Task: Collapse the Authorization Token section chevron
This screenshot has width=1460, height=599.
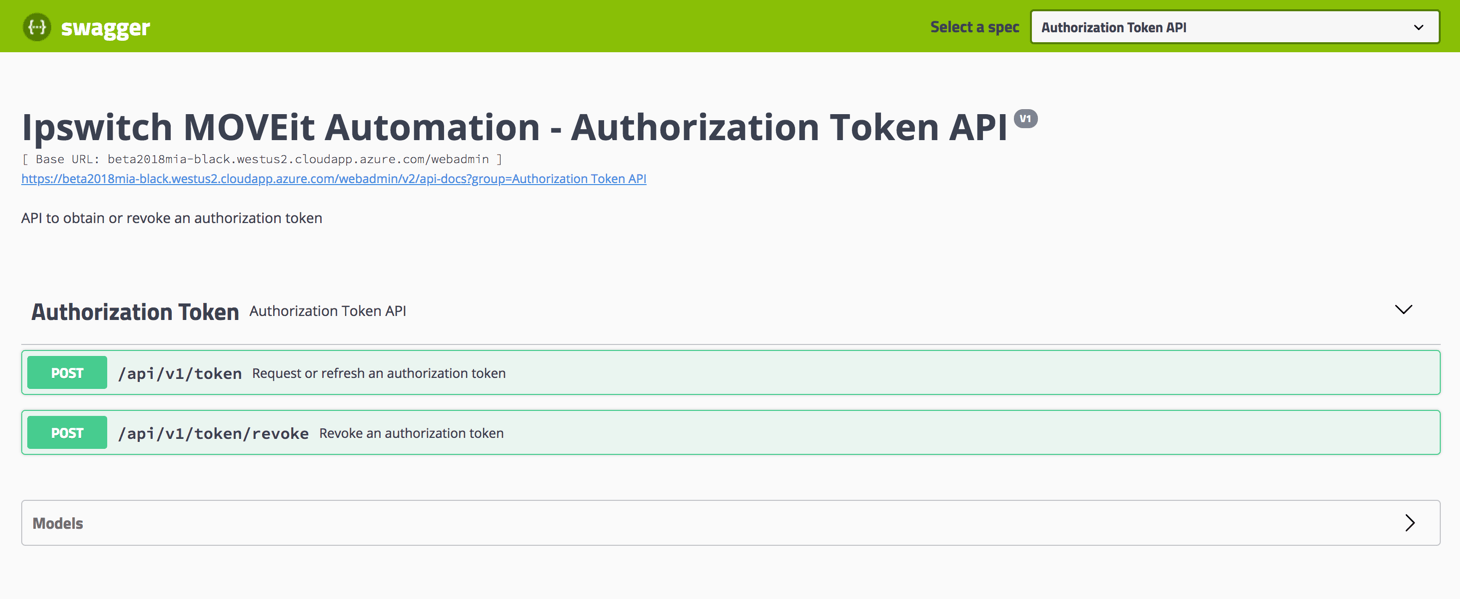Action: 1403,310
